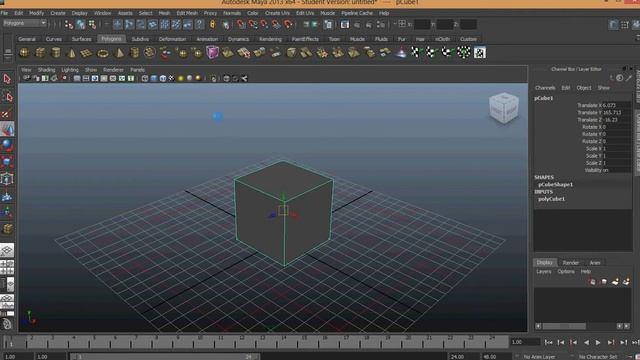Select the four view layout icon

[7, 267]
